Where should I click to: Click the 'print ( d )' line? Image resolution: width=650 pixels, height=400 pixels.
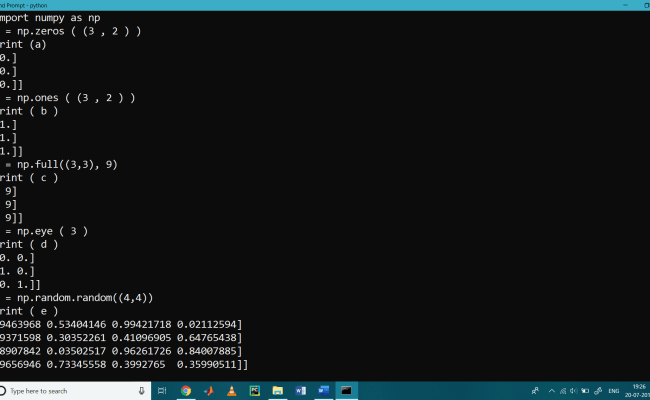(29, 245)
